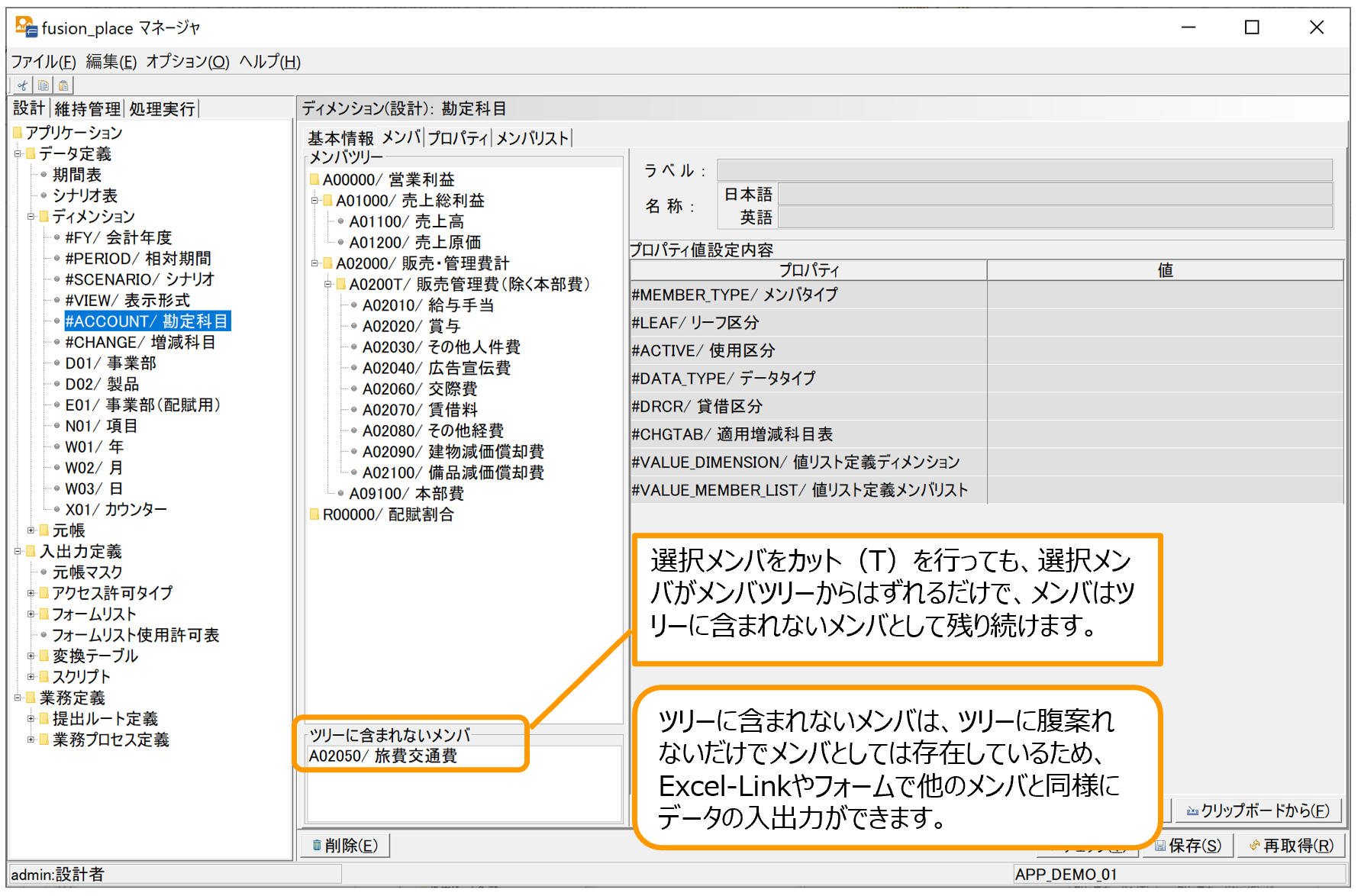Select #PERIOD/ 相対期間 dimension
1361x896 pixels.
point(138,259)
